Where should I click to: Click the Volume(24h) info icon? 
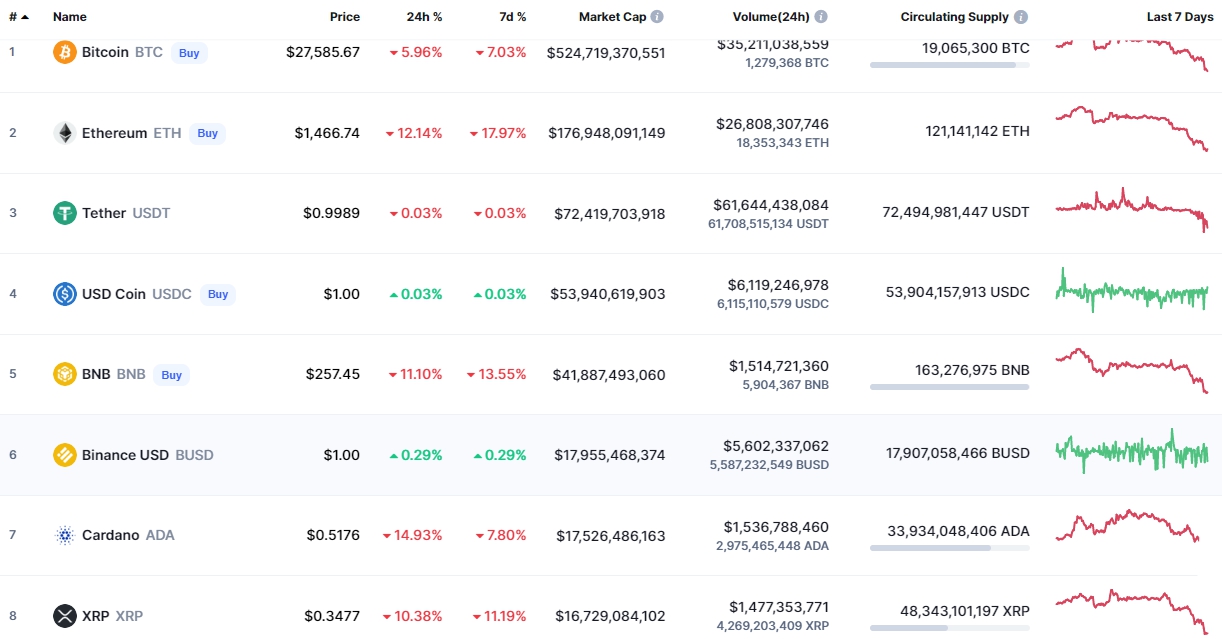[821, 17]
